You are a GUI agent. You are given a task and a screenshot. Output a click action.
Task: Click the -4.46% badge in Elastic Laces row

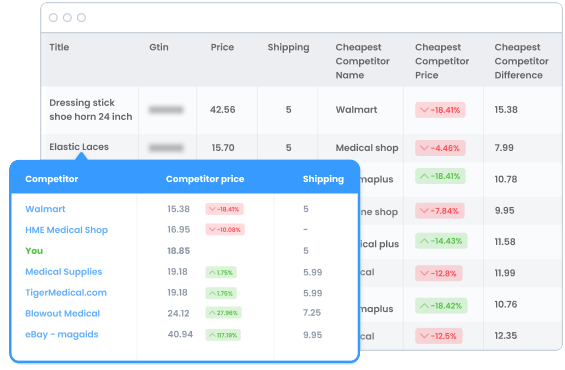coord(440,148)
